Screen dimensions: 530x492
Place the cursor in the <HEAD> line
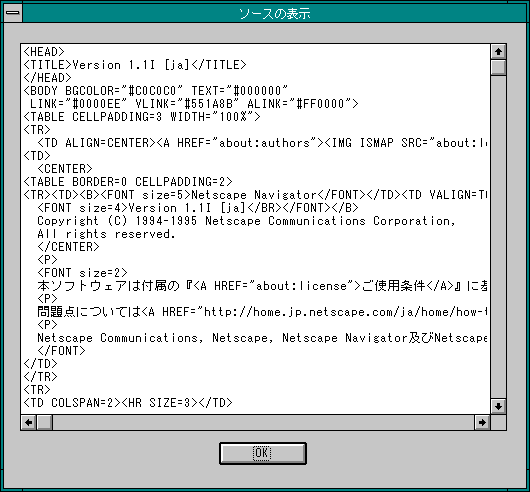coord(44,52)
